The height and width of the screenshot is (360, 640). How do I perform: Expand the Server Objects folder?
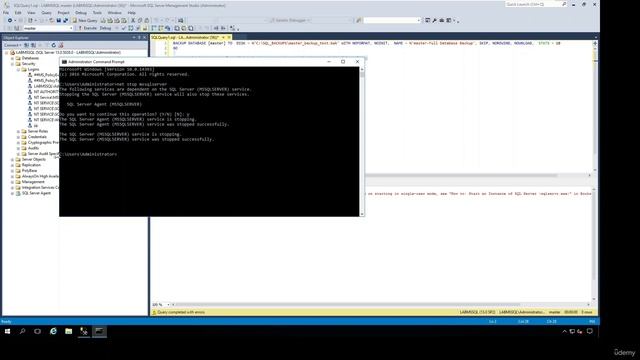[x=13, y=160]
